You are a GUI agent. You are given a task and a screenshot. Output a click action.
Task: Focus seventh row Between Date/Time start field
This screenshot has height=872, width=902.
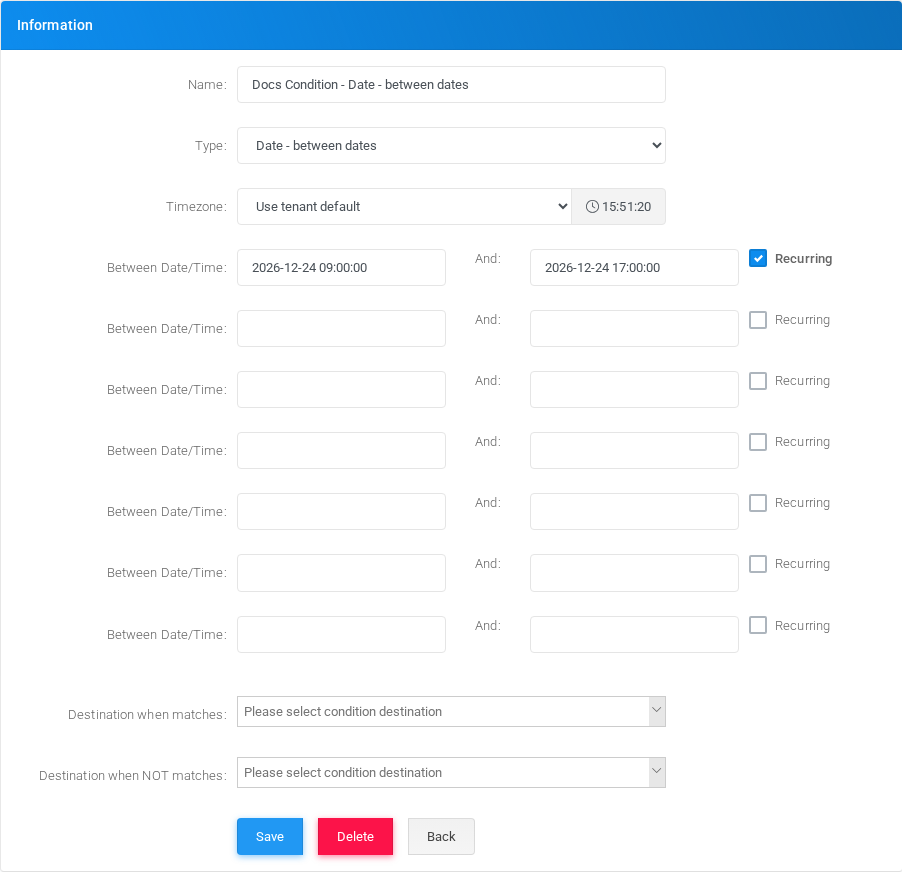tap(341, 634)
